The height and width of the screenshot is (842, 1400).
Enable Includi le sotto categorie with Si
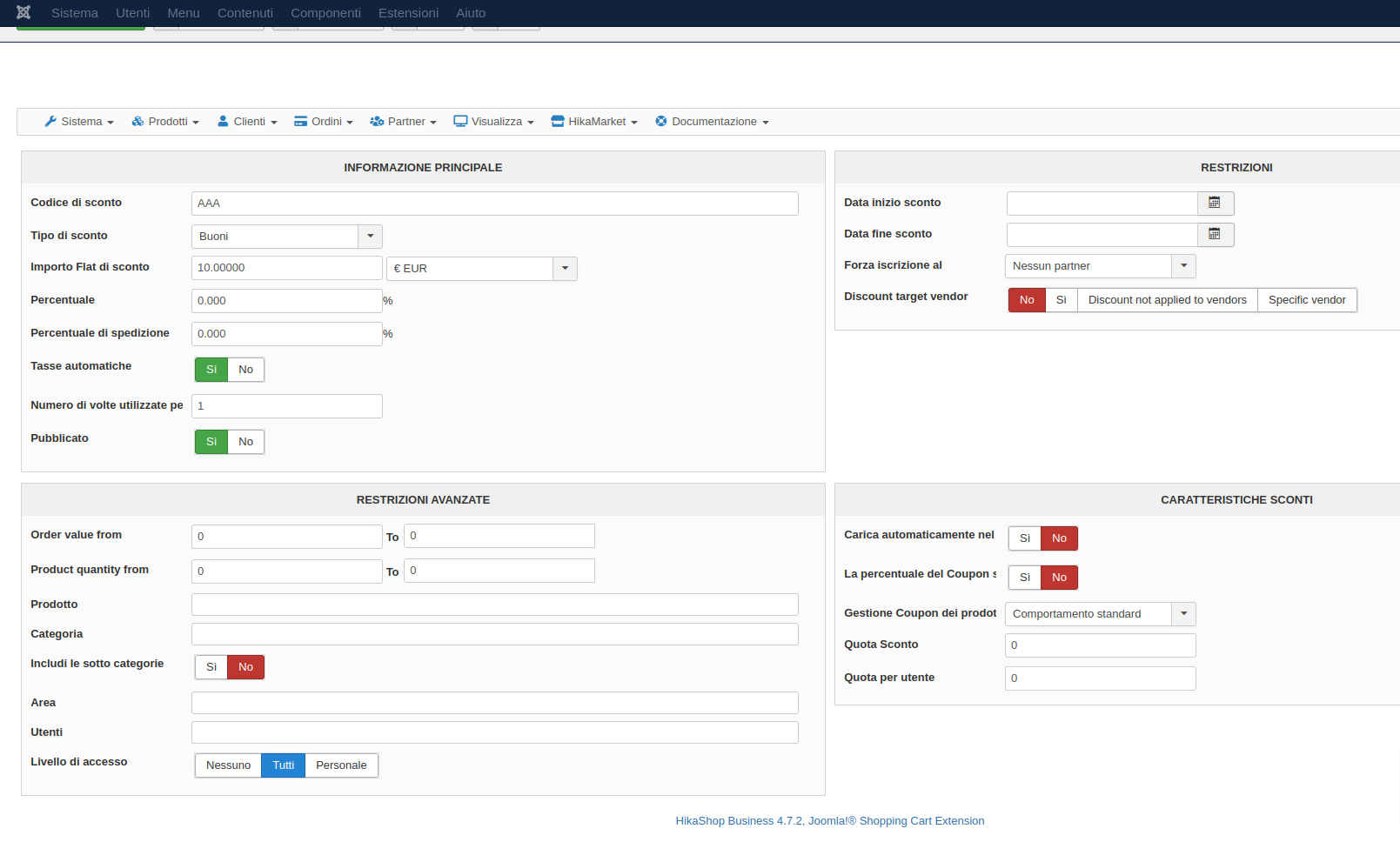(211, 667)
